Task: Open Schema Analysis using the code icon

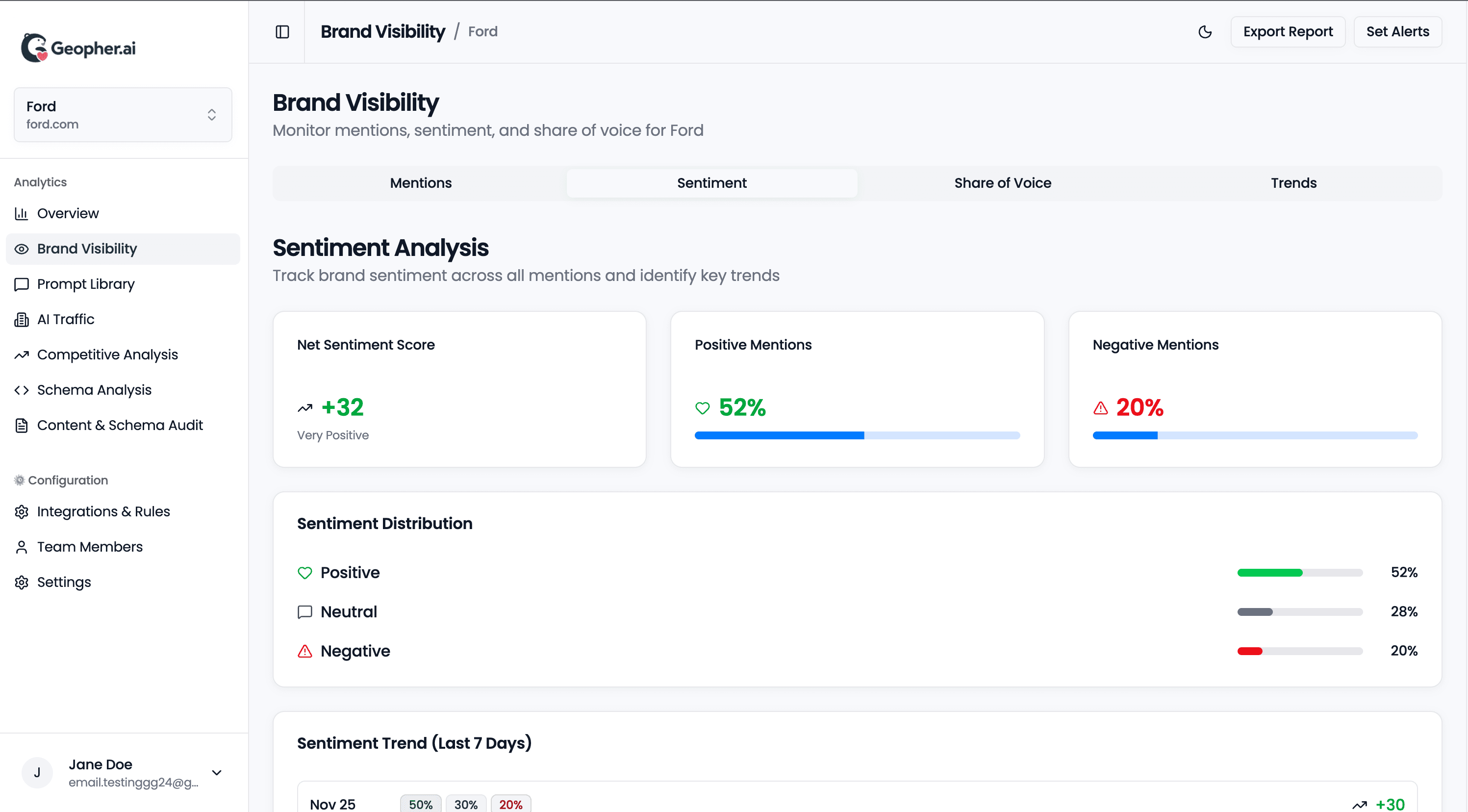Action: (21, 390)
